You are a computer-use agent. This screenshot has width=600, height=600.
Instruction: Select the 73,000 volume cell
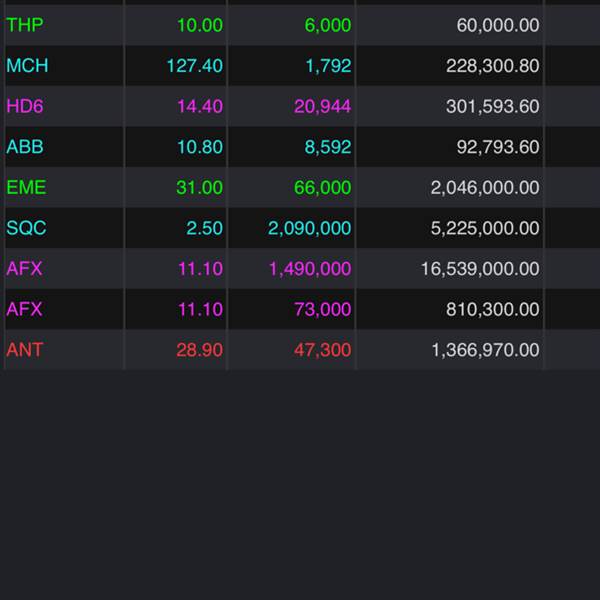coord(322,310)
